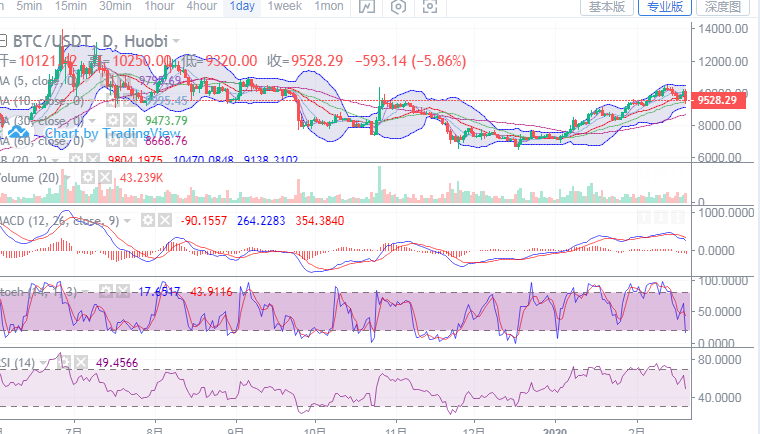Click the low price 9320.00
The width and height of the screenshot is (760, 434).
click(x=231, y=61)
